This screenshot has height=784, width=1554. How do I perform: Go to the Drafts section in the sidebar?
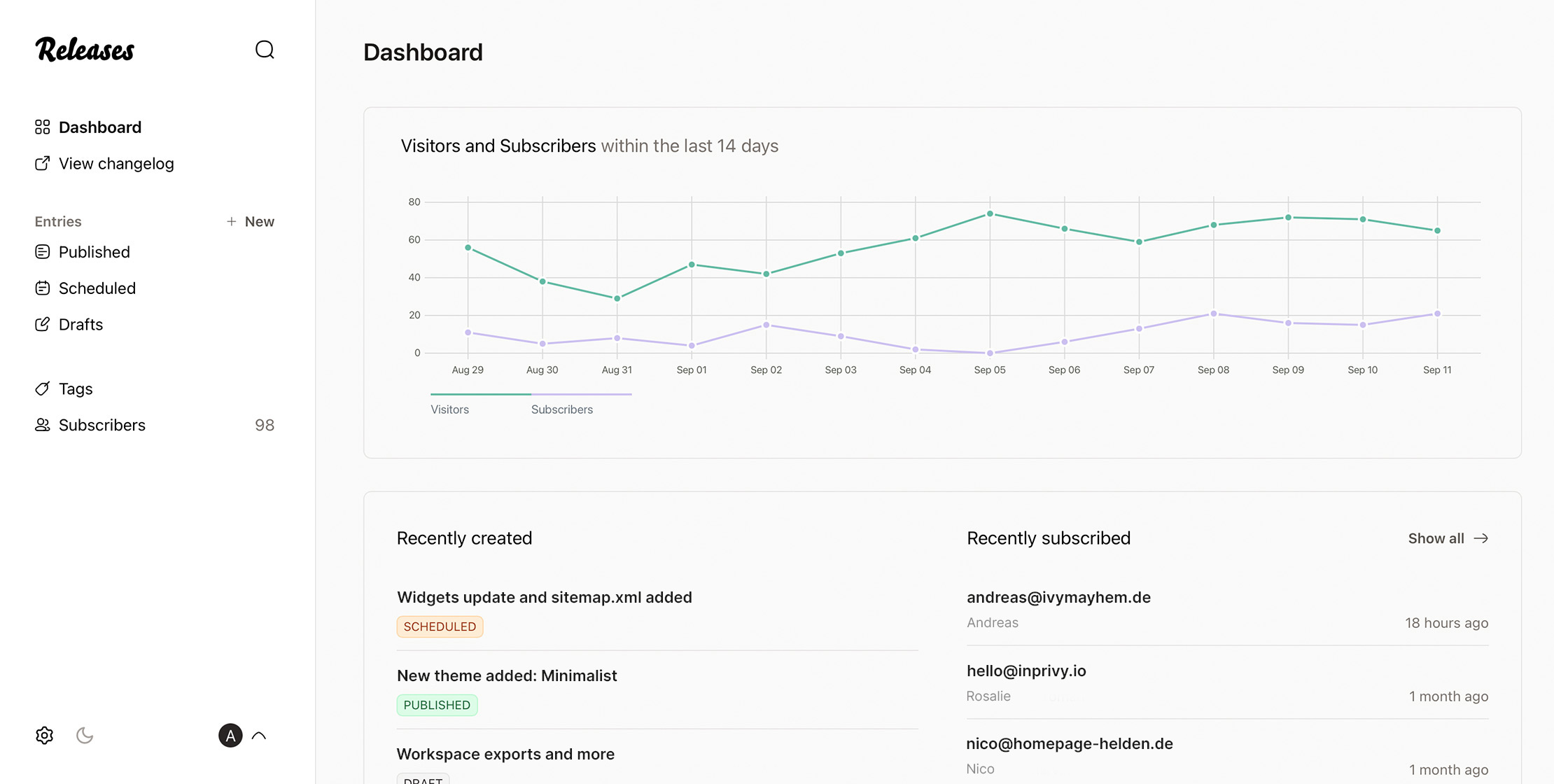(80, 324)
